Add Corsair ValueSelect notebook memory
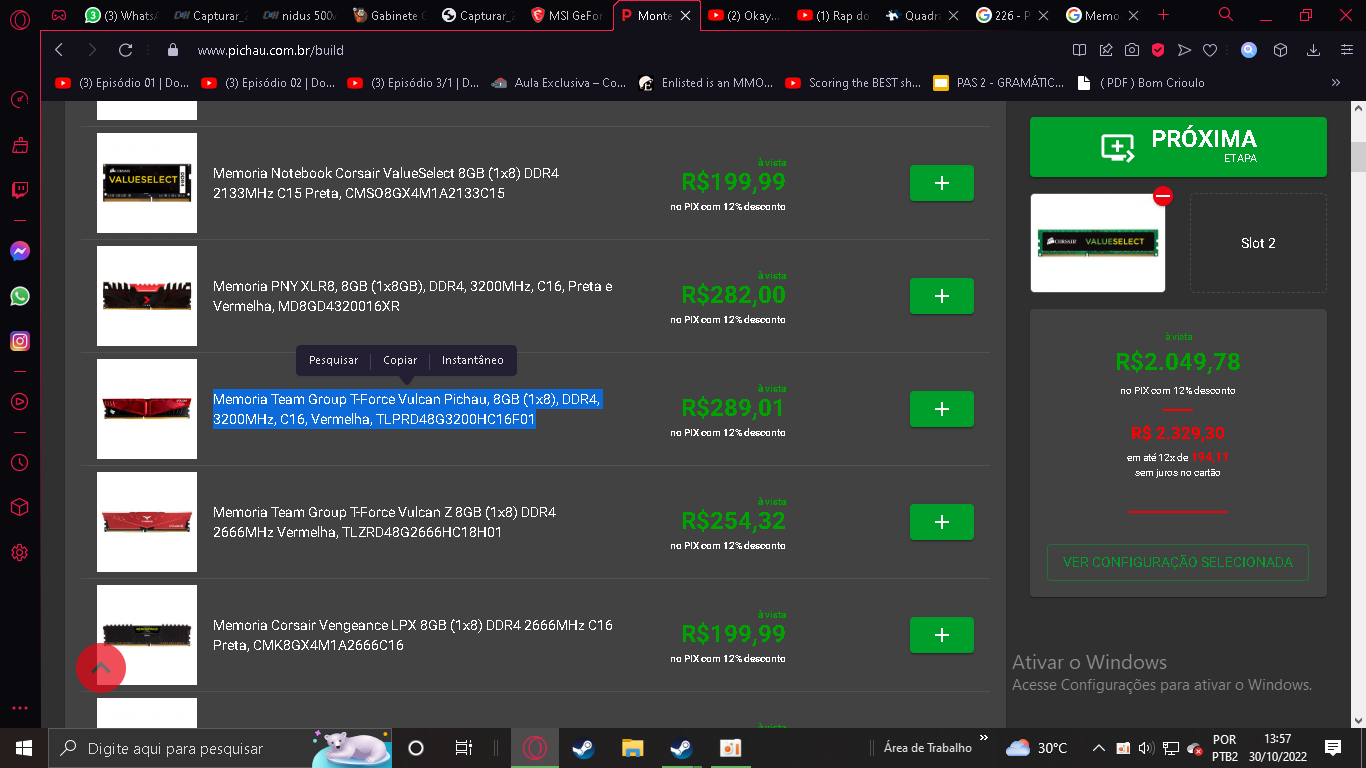The height and width of the screenshot is (768, 1366). (941, 183)
